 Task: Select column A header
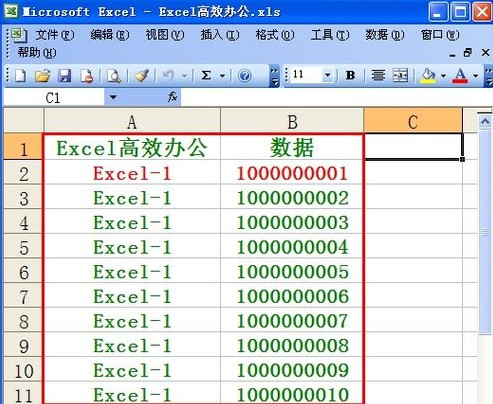(x=132, y=121)
